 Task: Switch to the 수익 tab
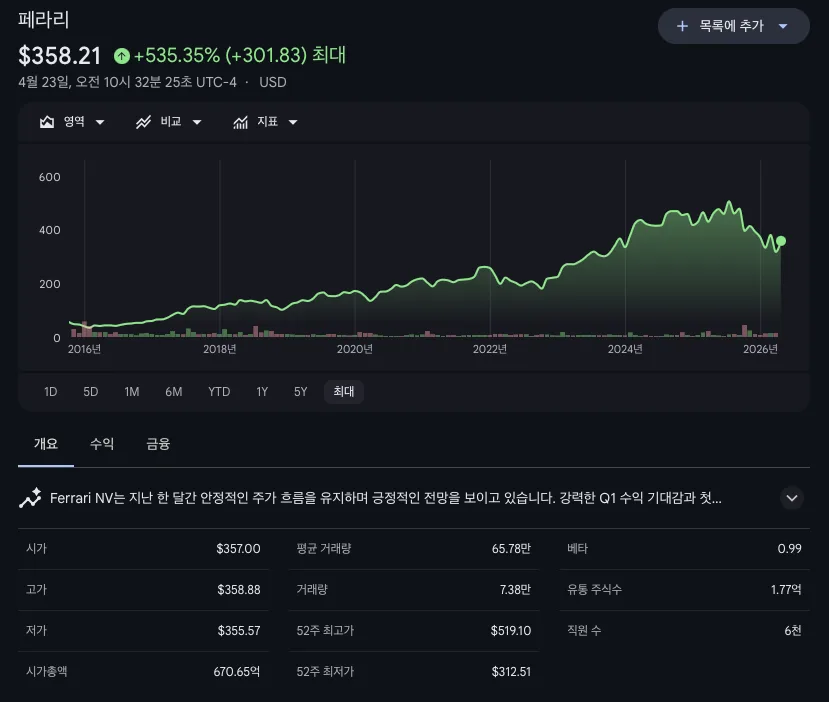coord(102,444)
